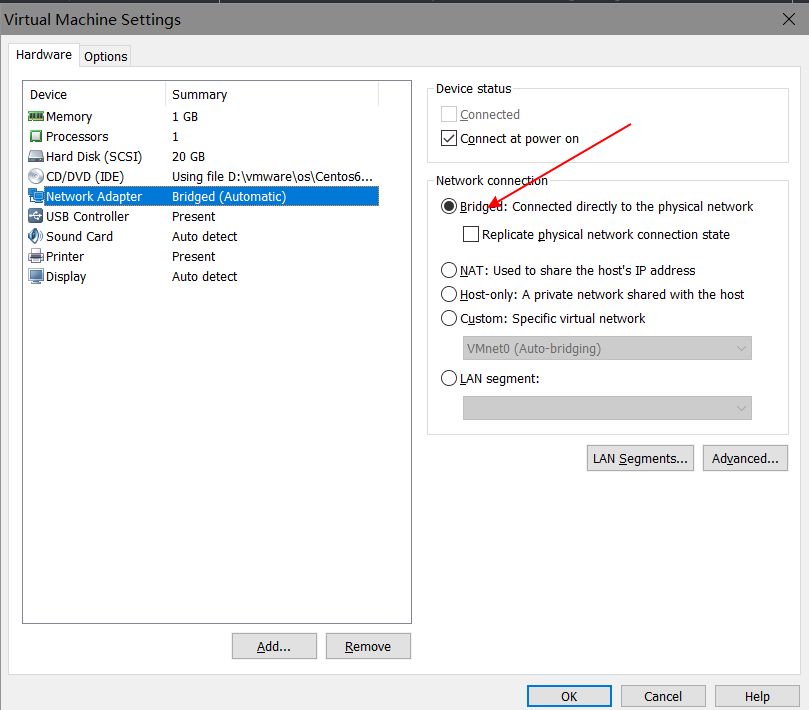Click the Remove device button
This screenshot has width=809, height=710.
coord(368,646)
